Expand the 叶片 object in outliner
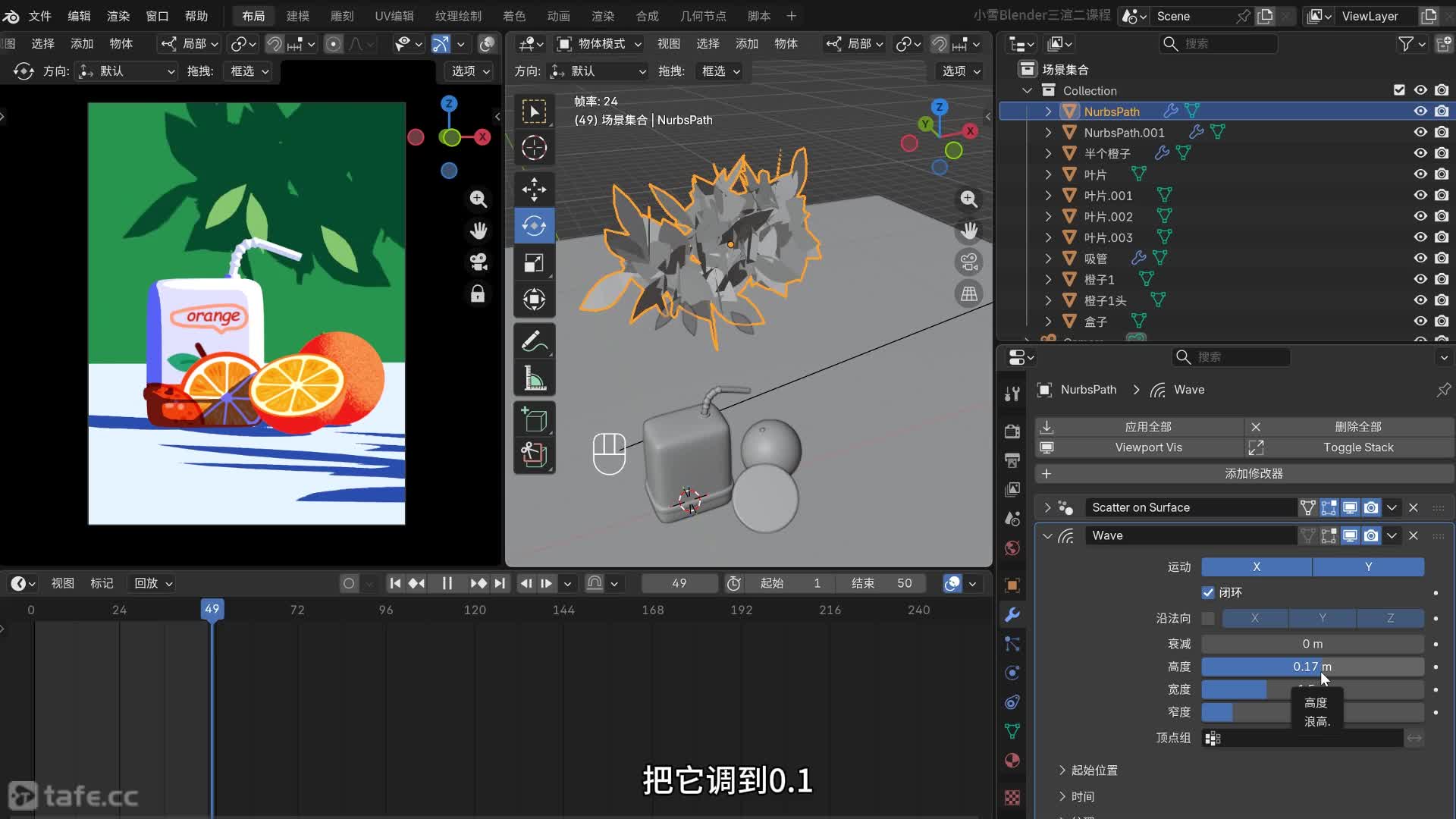Screen dimensions: 1456x819 (x=1048, y=174)
